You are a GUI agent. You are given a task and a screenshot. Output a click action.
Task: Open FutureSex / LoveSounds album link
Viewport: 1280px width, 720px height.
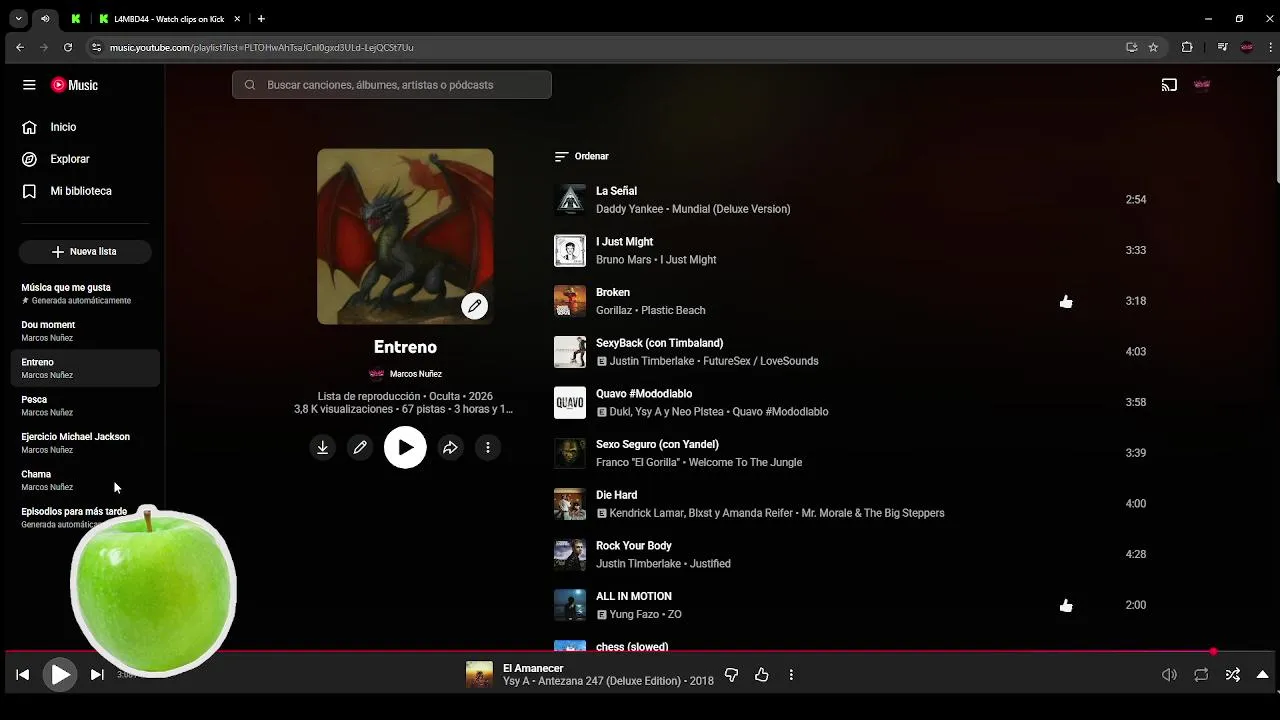760,361
